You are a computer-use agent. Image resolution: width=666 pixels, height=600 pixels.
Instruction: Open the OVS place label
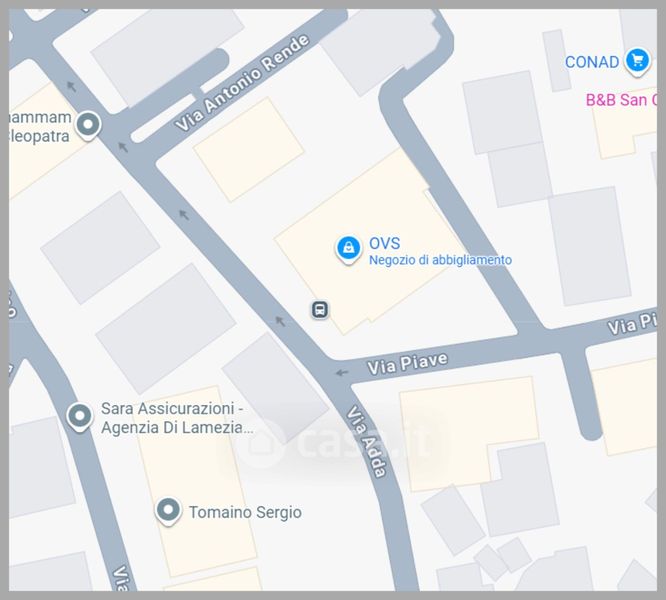pyautogui.click(x=384, y=243)
